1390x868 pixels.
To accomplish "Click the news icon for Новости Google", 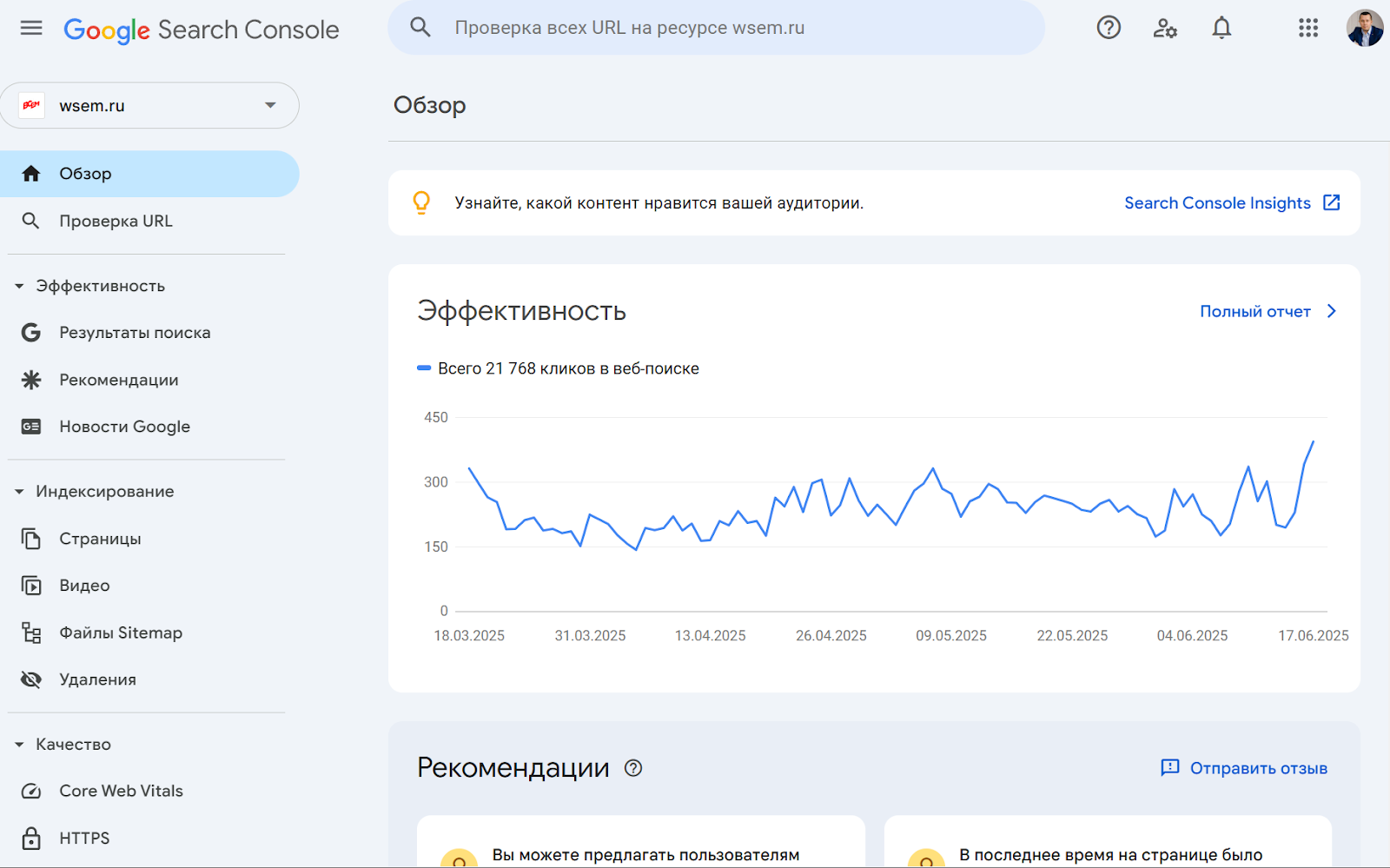I will point(31,427).
